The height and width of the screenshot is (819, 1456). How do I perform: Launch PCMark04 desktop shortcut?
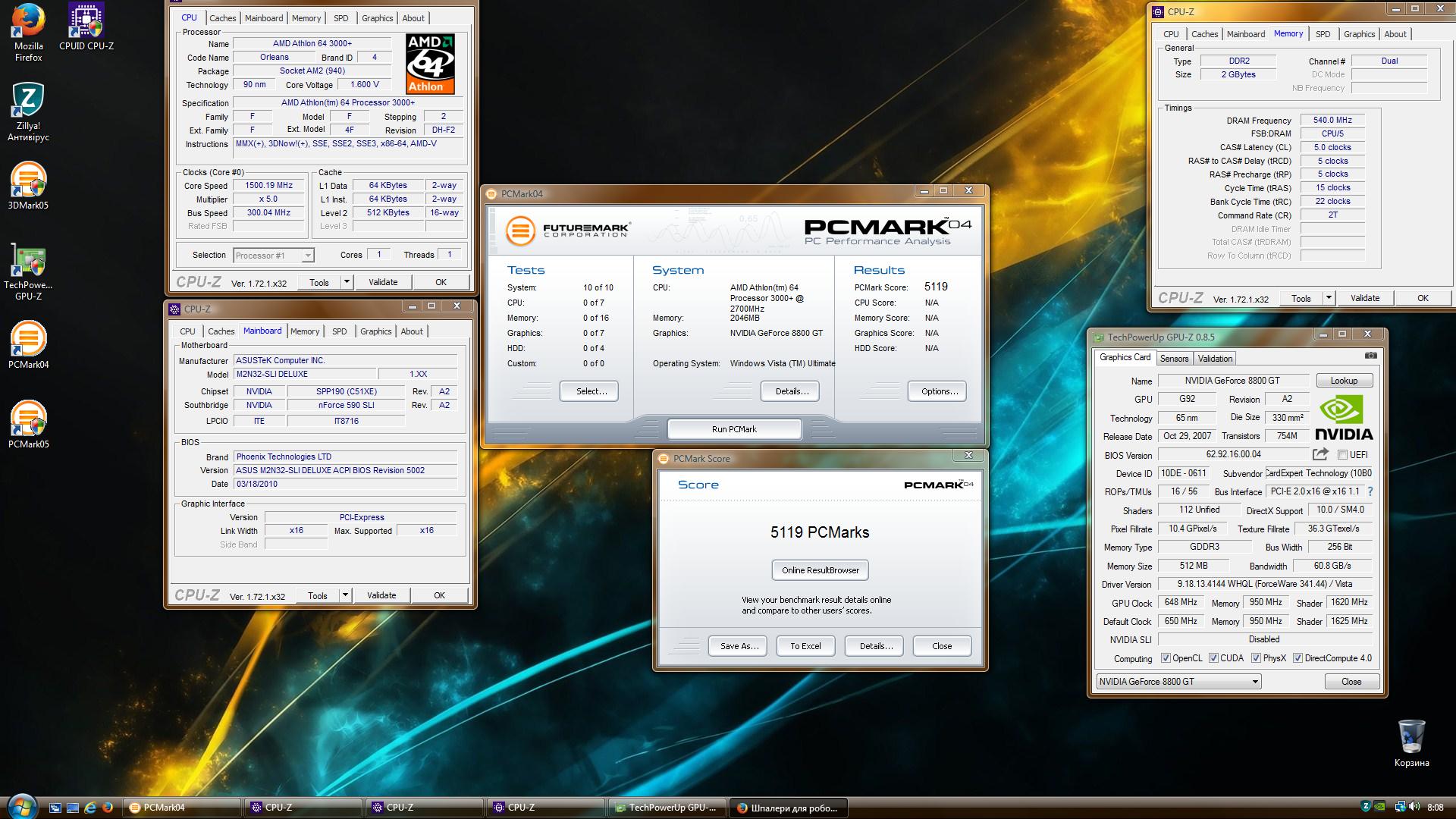(x=28, y=345)
